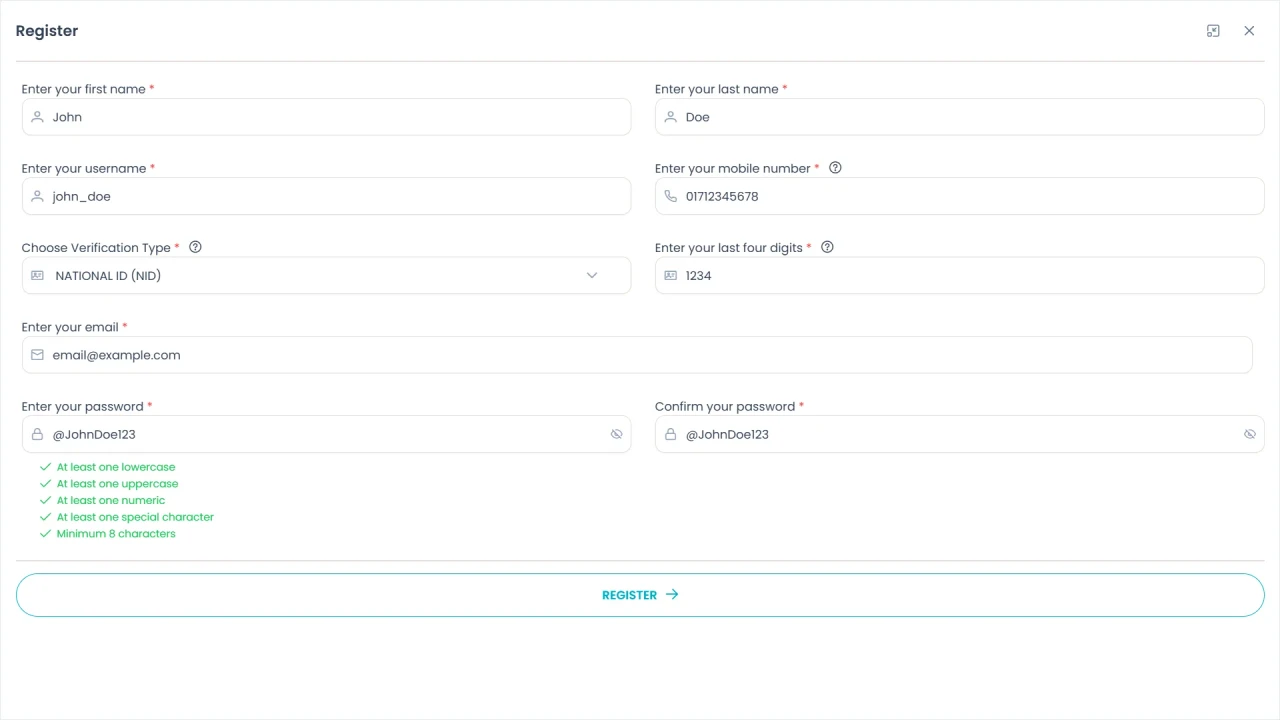Open the help tooltip next to mobile number
The height and width of the screenshot is (720, 1280).
(x=835, y=168)
